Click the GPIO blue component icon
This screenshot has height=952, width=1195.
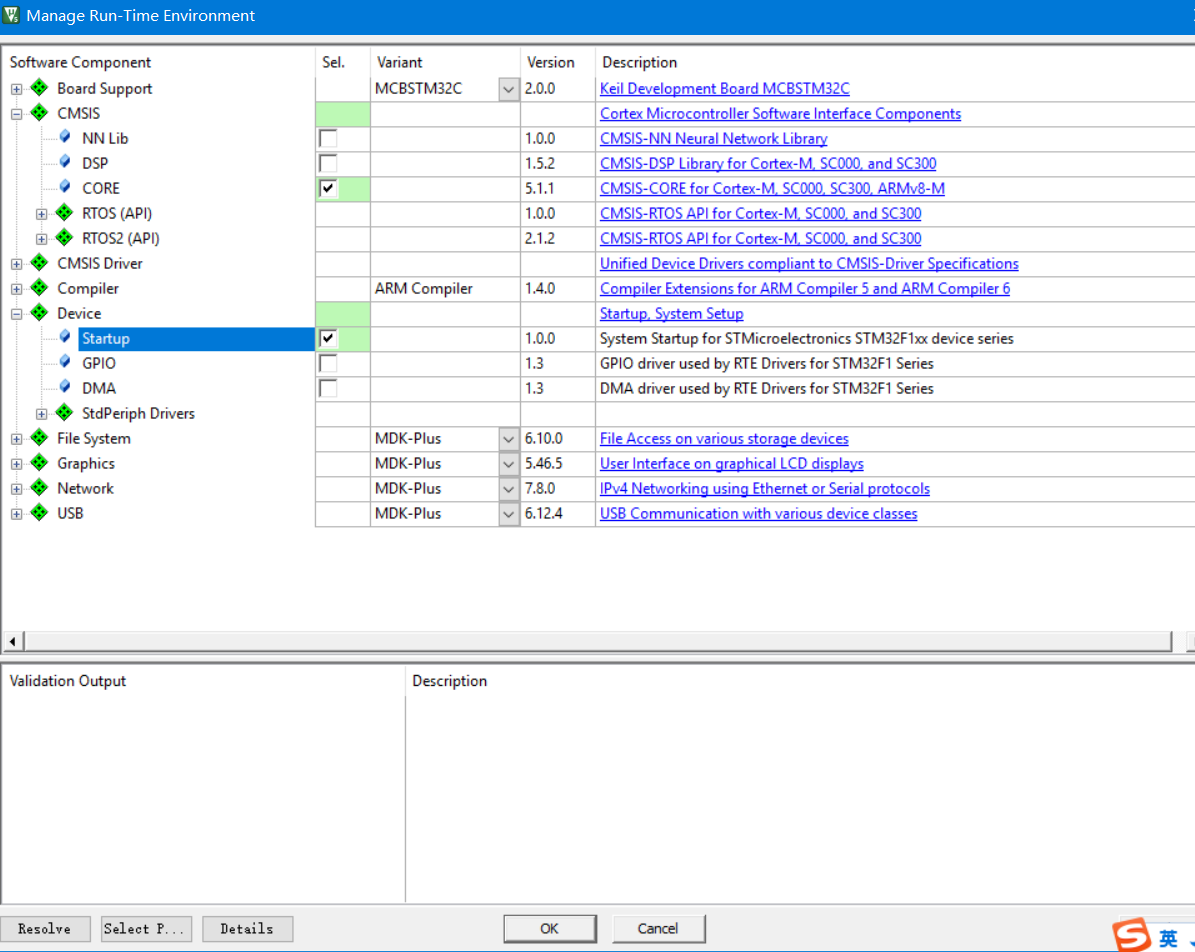tap(65, 364)
